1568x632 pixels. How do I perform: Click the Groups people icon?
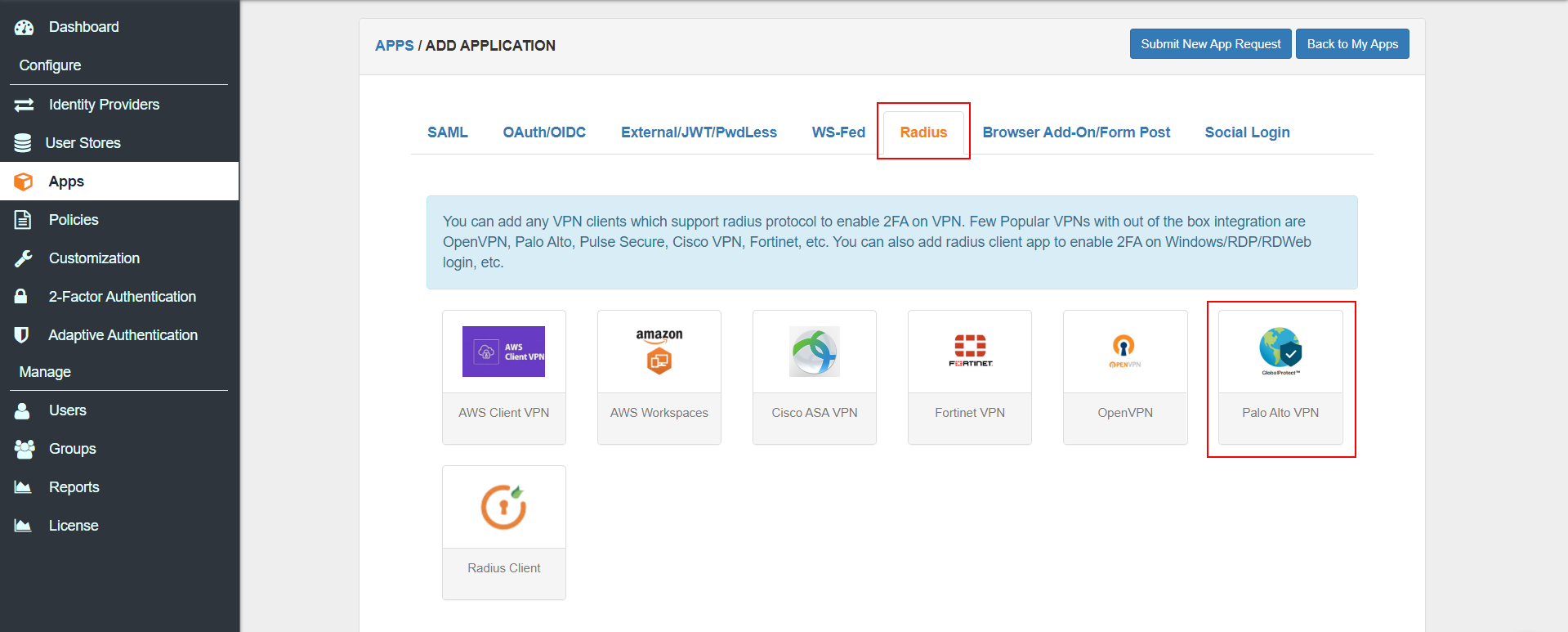pos(25,449)
